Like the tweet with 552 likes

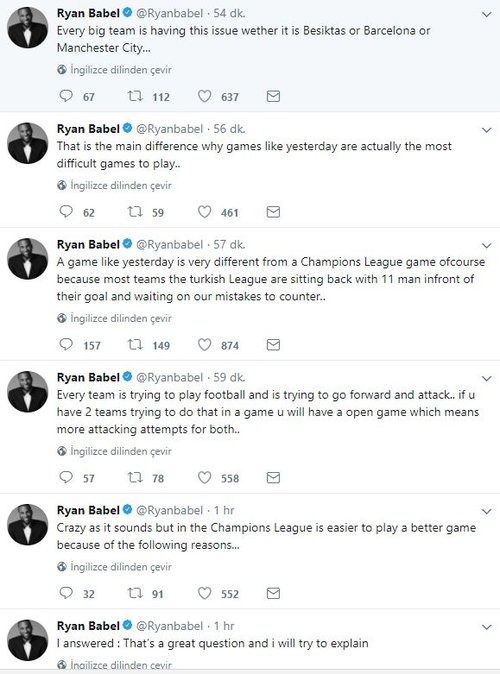pos(204,593)
